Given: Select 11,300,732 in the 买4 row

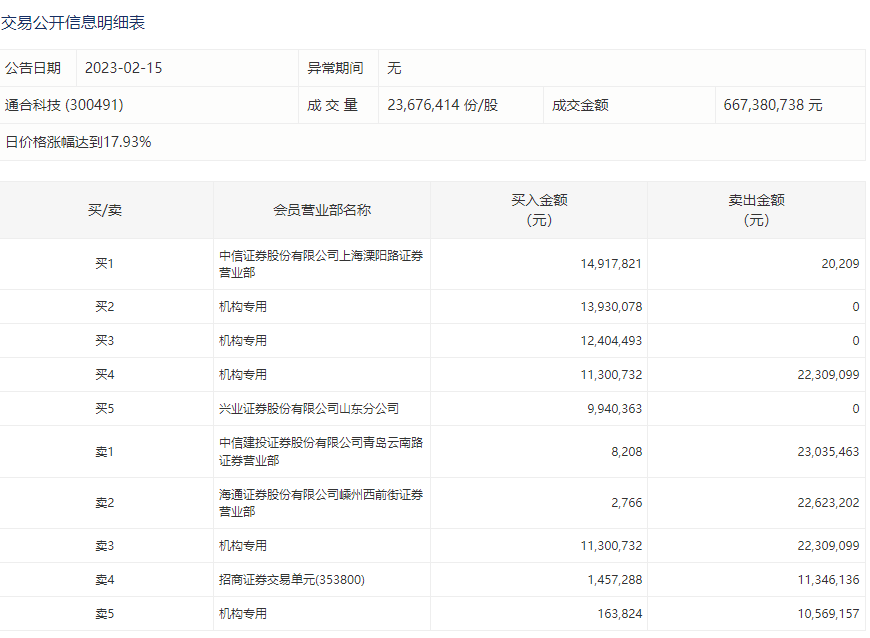Looking at the screenshot, I should pyautogui.click(x=611, y=375).
